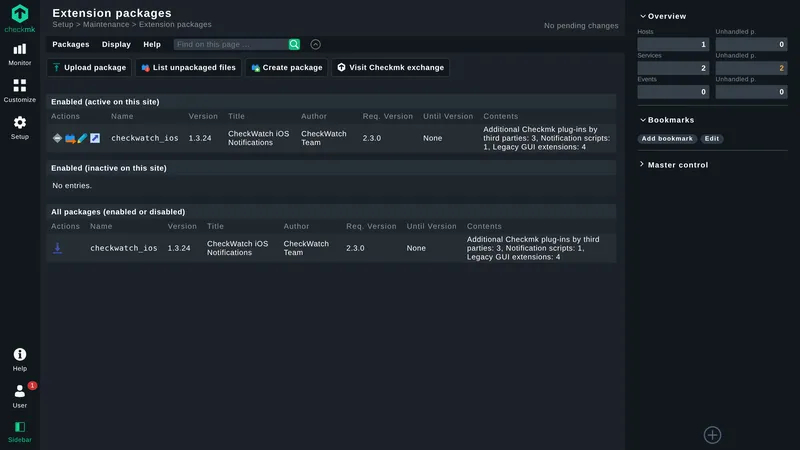The width and height of the screenshot is (800, 450).
Task: Open the Setup gear menu
Action: [x=19, y=128]
